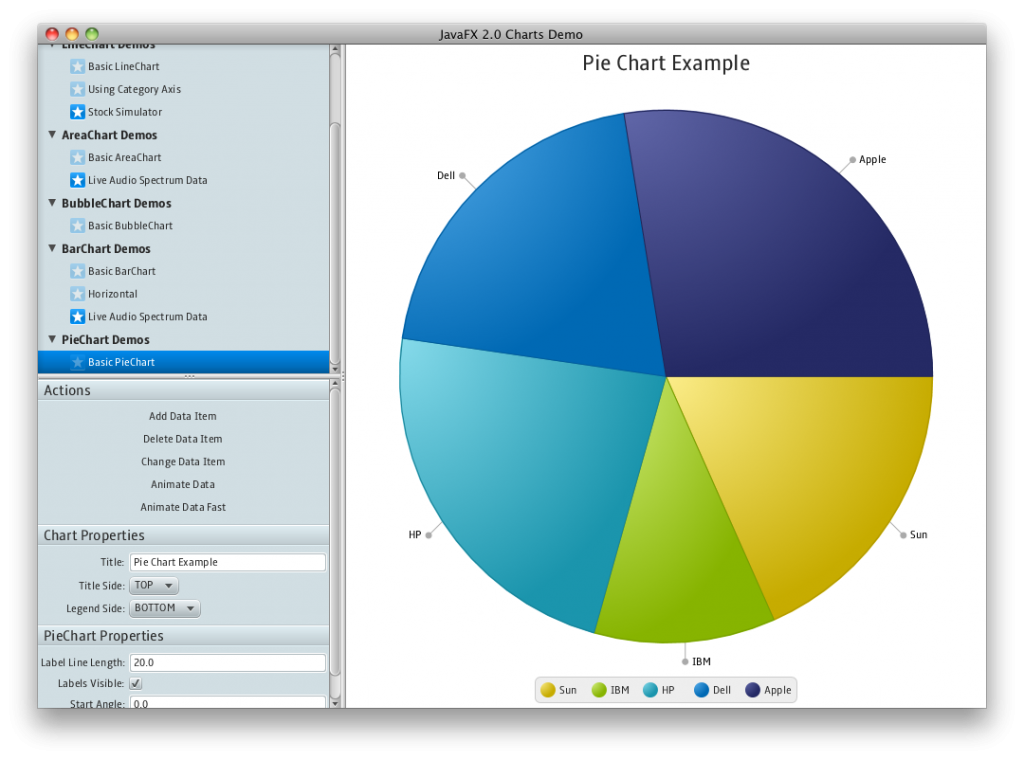Open Live Audio Spectrum Data under AreaChart Demos
The width and height of the screenshot is (1024, 760).
[x=78, y=180]
